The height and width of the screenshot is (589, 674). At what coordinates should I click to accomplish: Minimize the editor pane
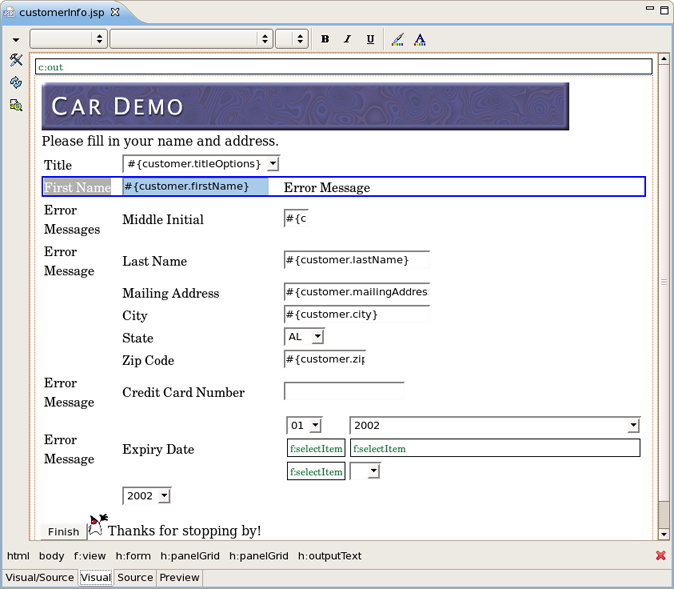650,8
